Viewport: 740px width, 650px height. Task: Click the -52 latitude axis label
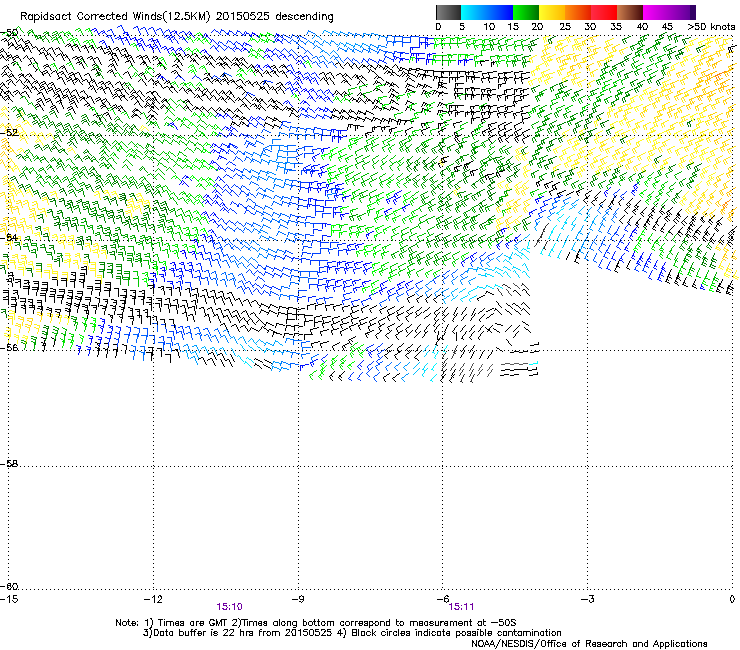pos(9,133)
